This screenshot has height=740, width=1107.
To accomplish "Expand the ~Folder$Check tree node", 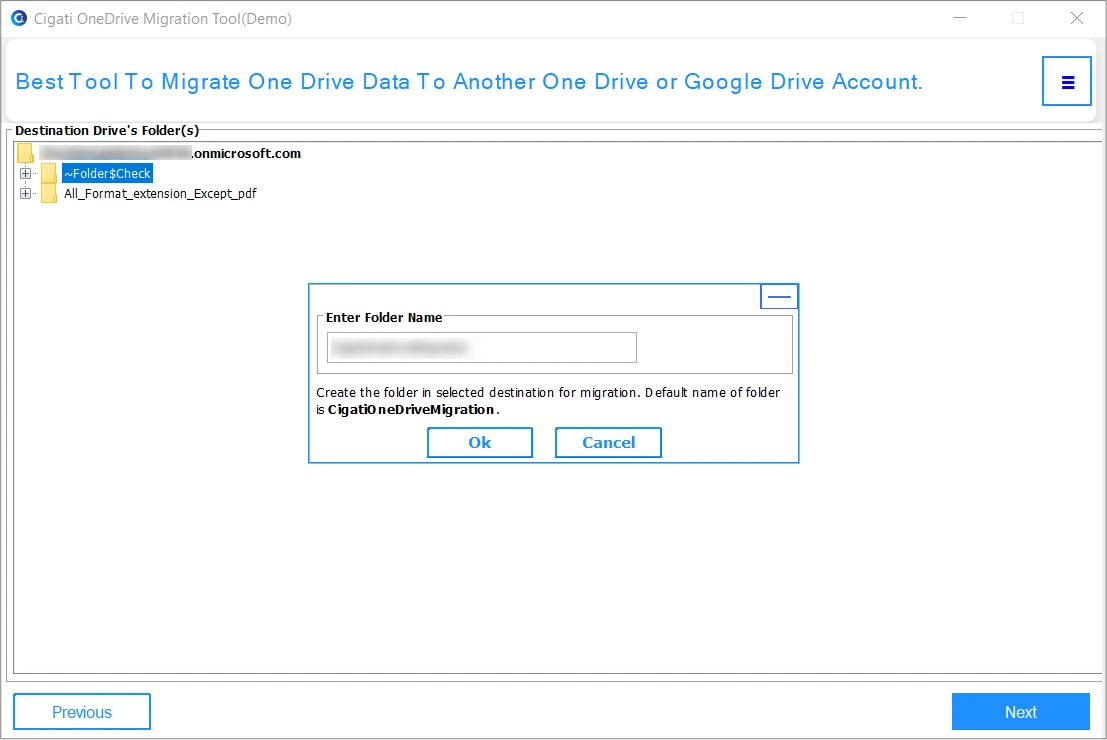I will [x=26, y=174].
